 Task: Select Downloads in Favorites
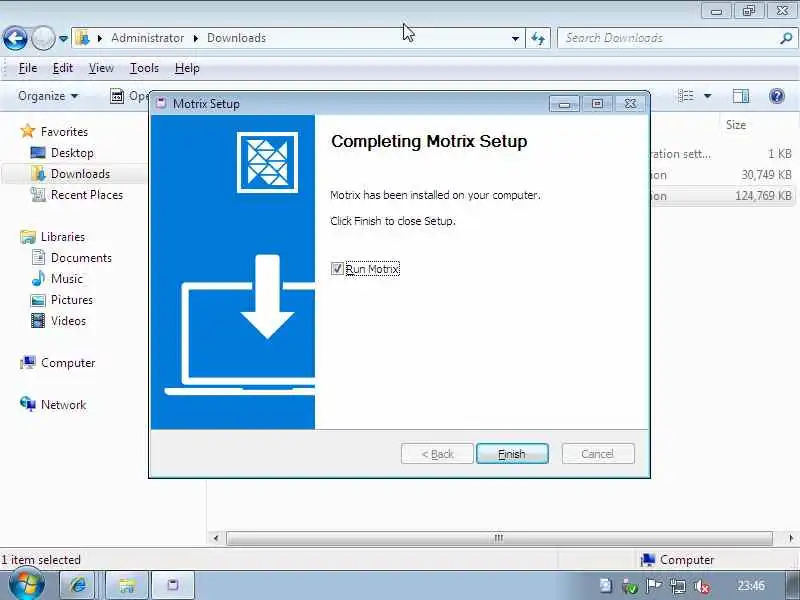(80, 173)
